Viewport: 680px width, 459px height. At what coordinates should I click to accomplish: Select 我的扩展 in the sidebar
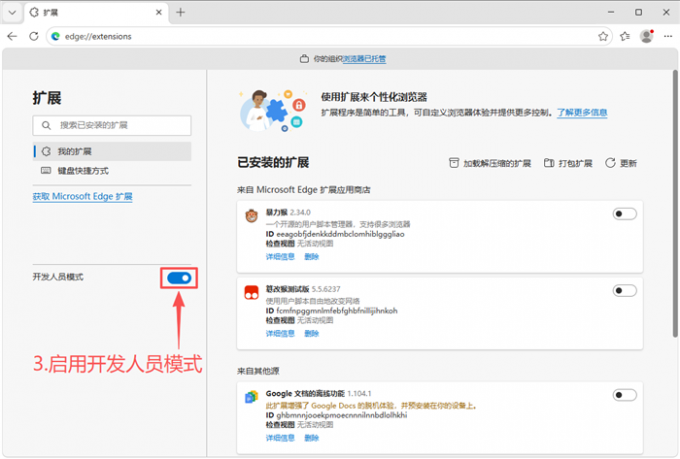112,151
